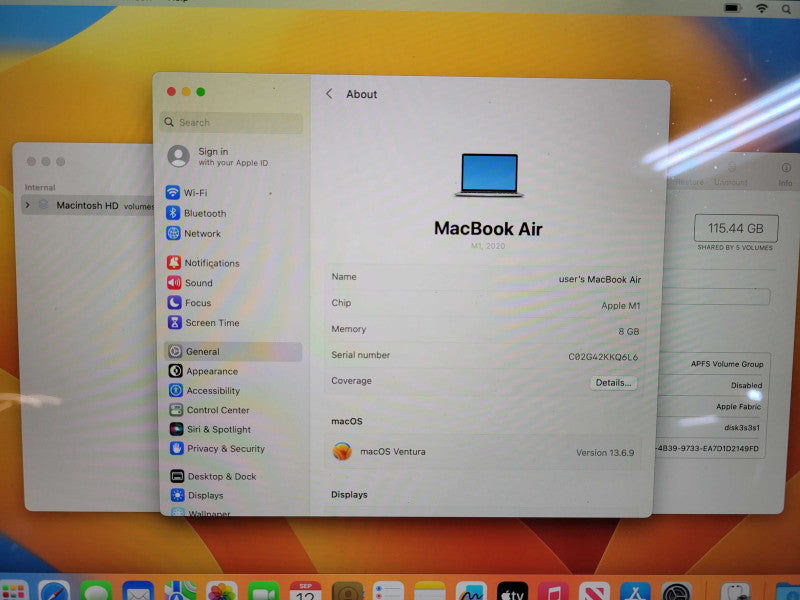This screenshot has width=800, height=600.
Task: Open the Apple TV app in Dock
Action: pos(512,592)
